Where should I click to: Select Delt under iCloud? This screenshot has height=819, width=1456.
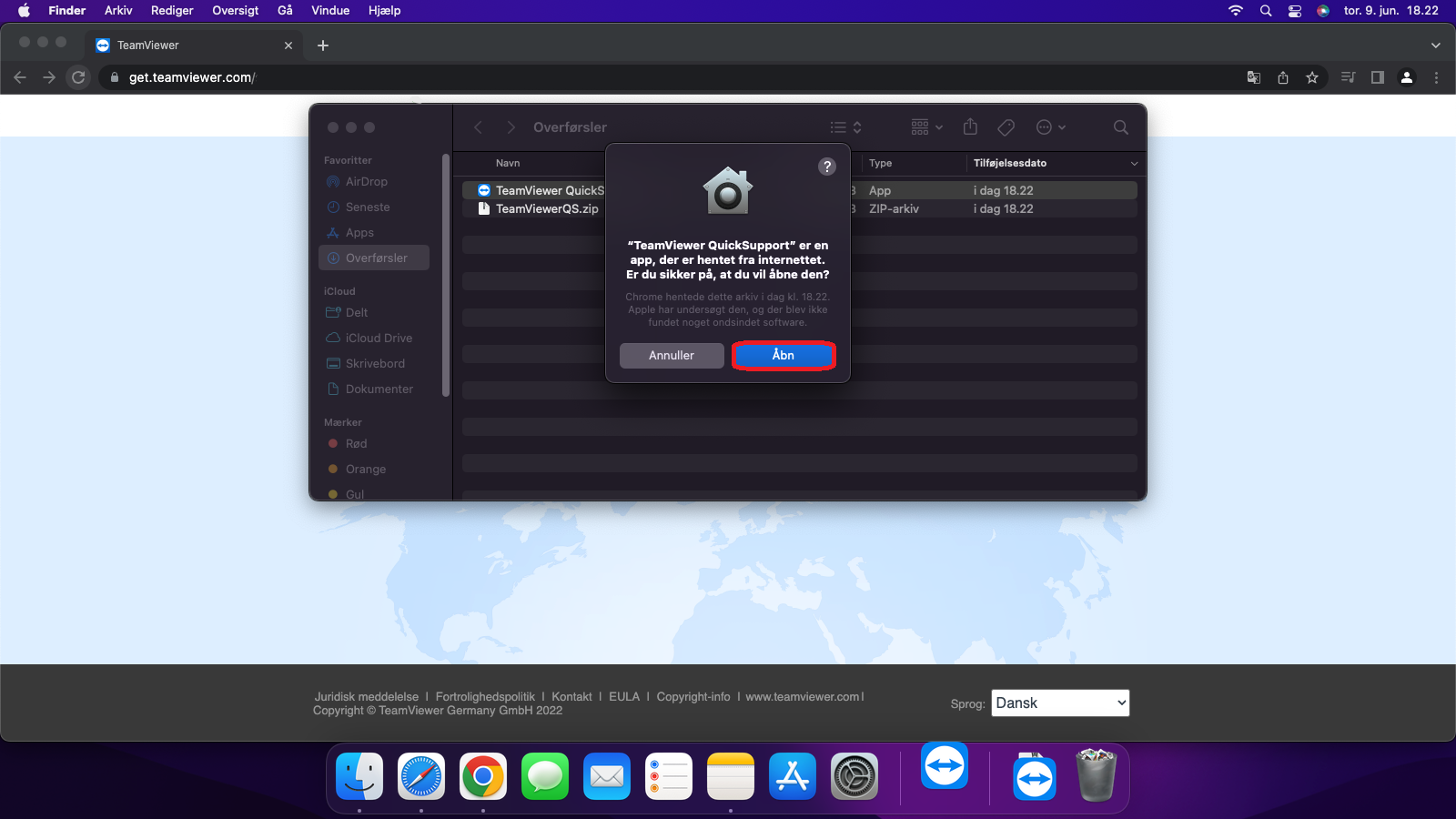(x=374, y=313)
